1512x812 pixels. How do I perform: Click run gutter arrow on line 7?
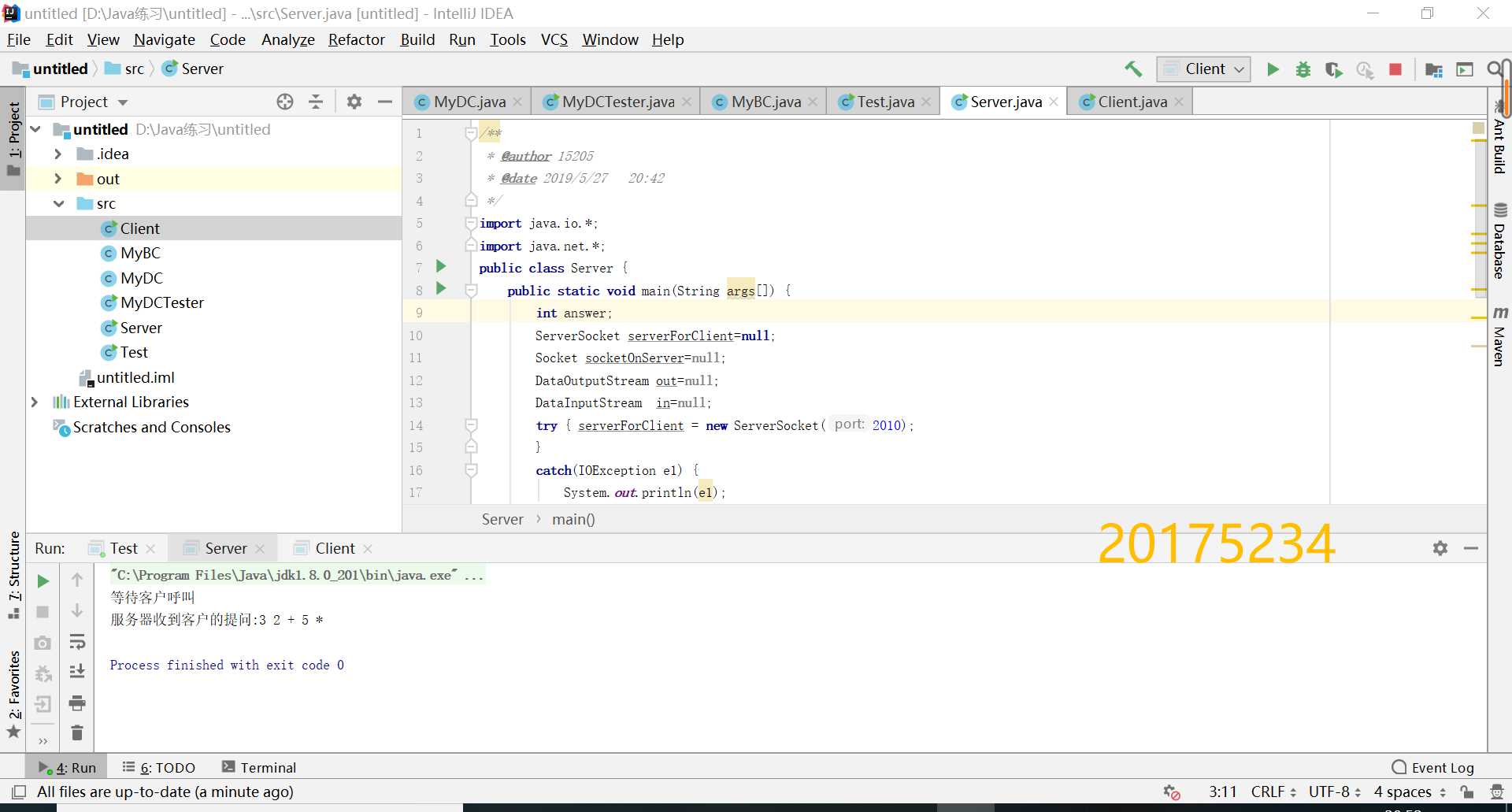tap(441, 266)
